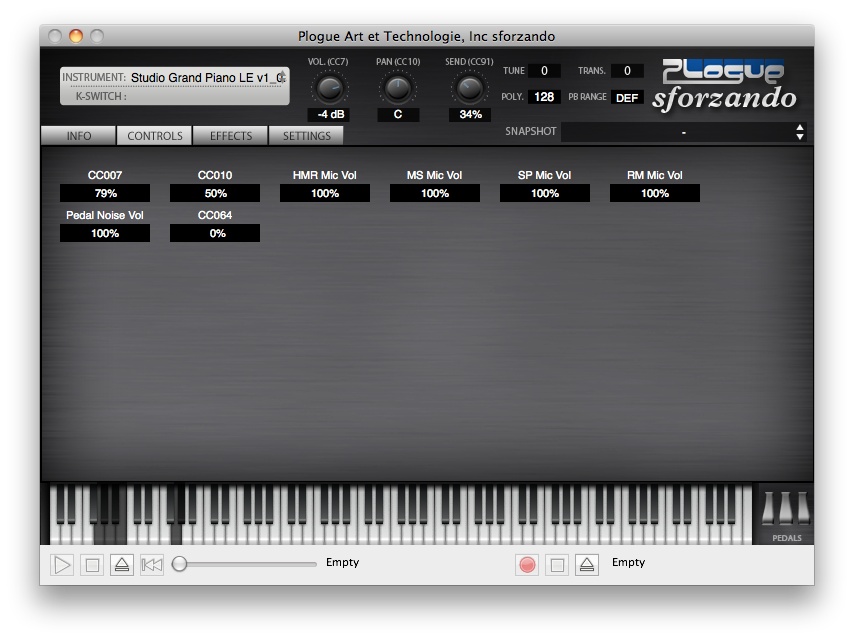Switch to the CONTROLS tab
854x640 pixels.
pos(155,136)
